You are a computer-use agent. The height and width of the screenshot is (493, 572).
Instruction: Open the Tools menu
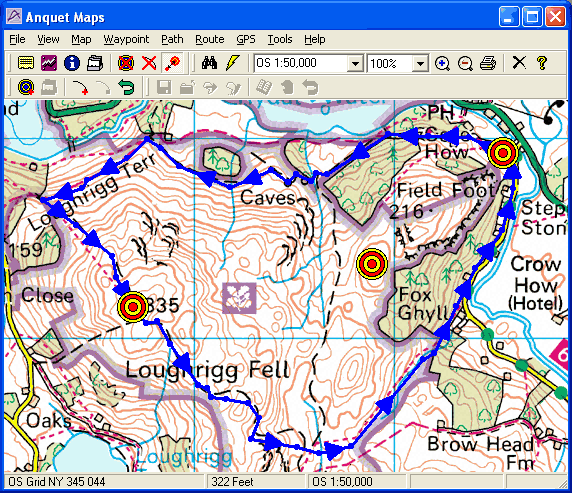click(280, 39)
